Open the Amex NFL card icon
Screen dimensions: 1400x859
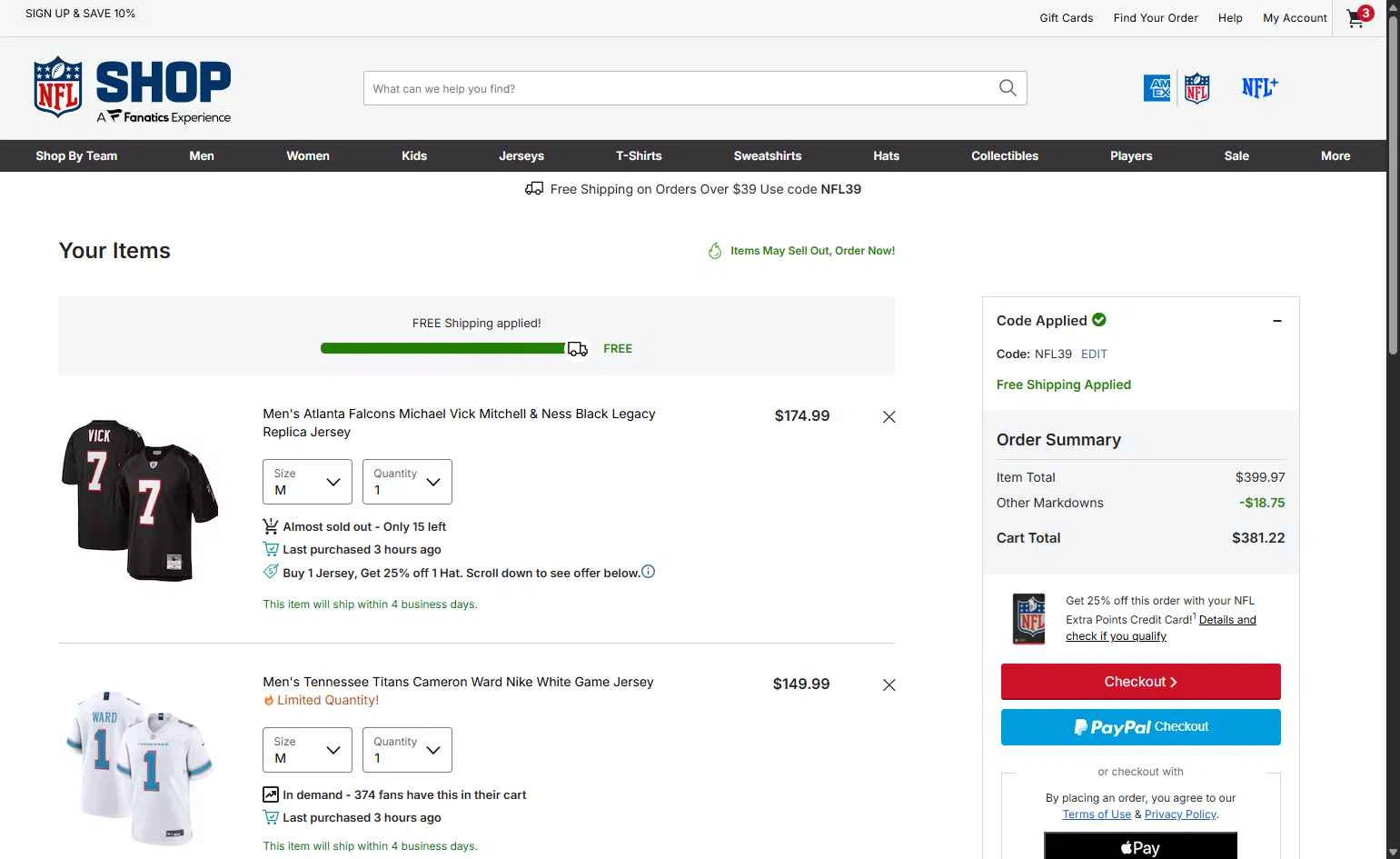coord(1177,88)
